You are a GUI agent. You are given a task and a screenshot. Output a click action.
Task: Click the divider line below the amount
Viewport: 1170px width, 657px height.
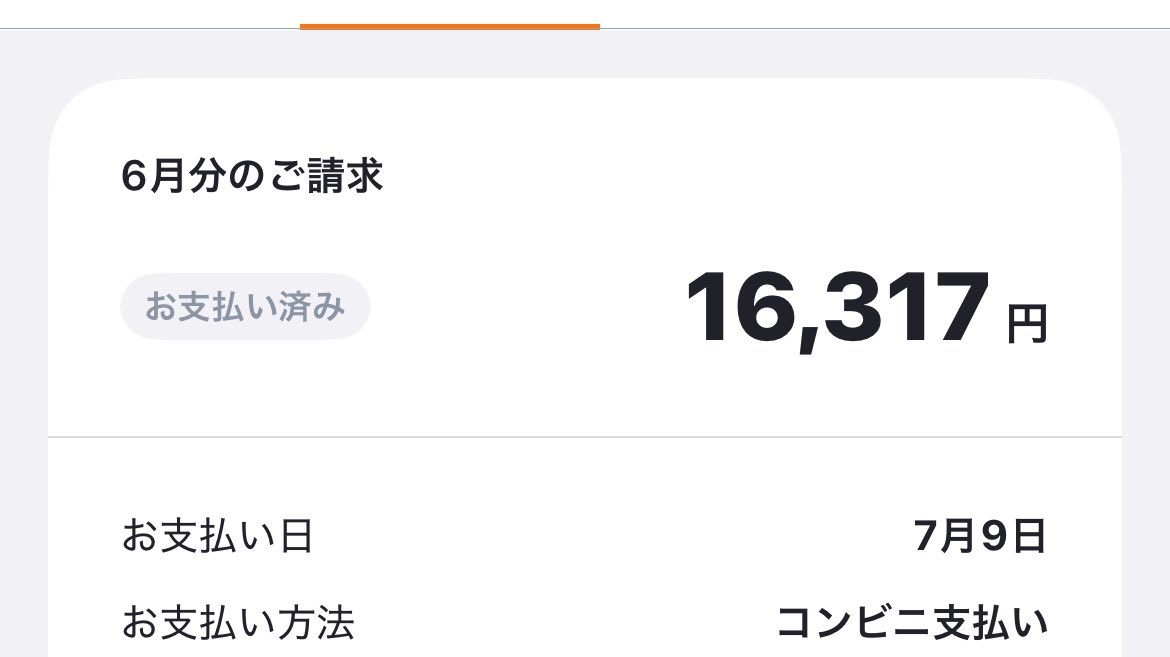pos(585,437)
